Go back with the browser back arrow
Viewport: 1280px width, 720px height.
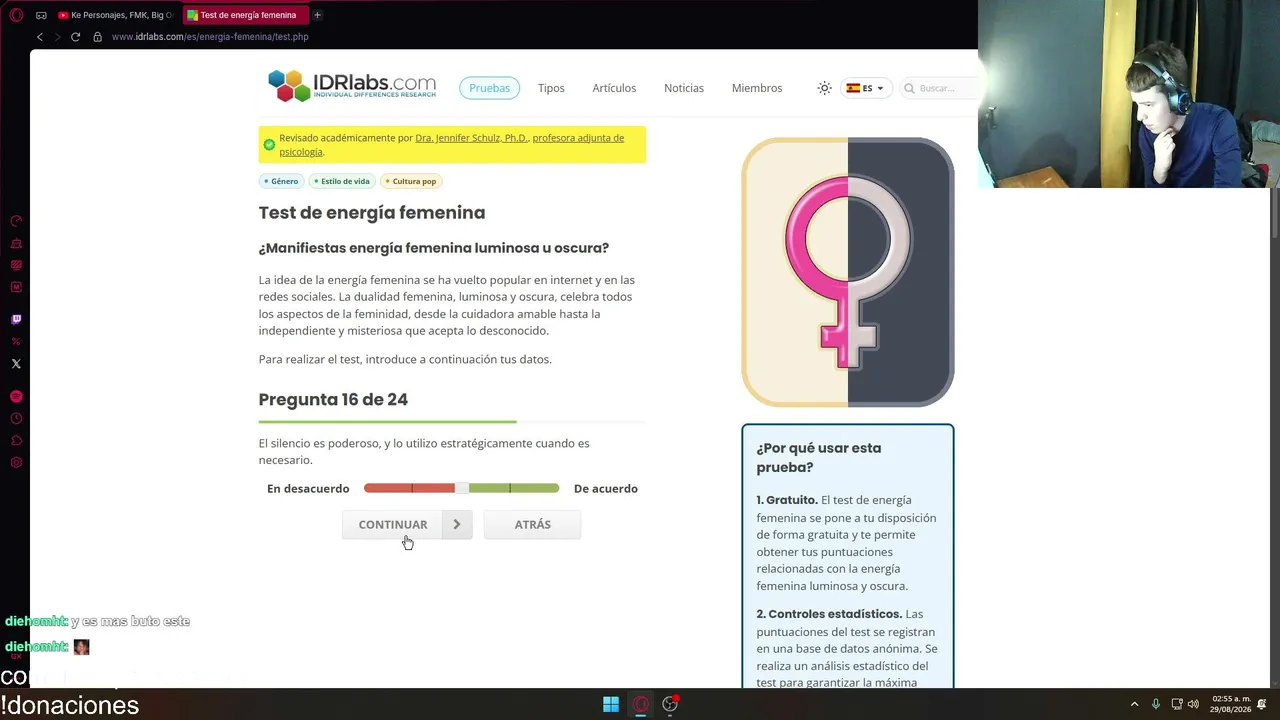pos(40,37)
